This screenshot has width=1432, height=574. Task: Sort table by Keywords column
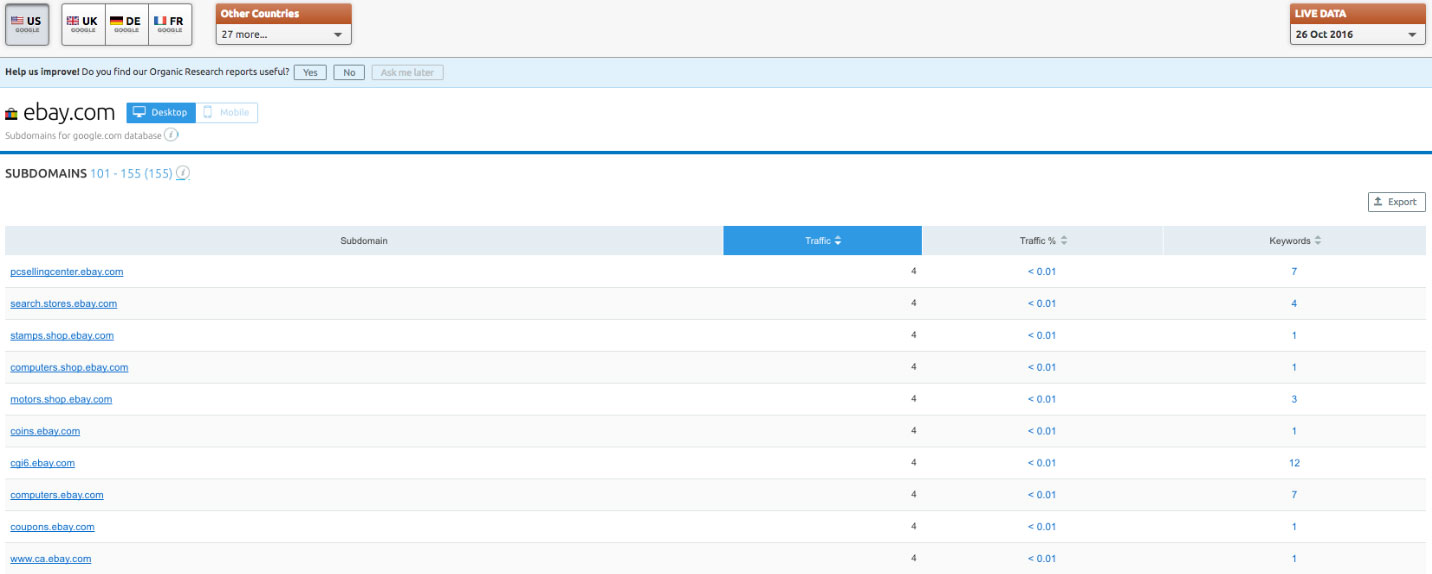1295,240
